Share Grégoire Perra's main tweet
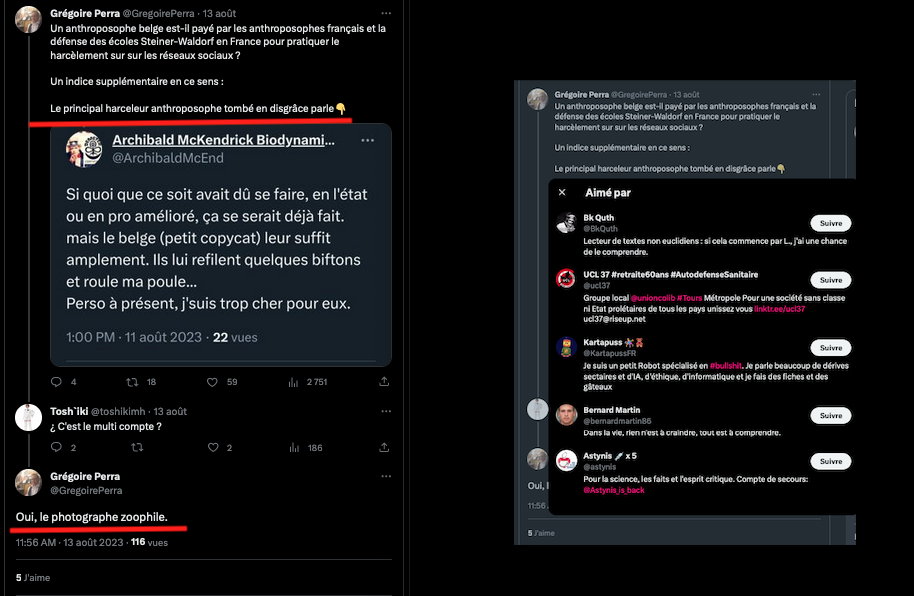The width and height of the screenshot is (914, 596). pos(384,381)
